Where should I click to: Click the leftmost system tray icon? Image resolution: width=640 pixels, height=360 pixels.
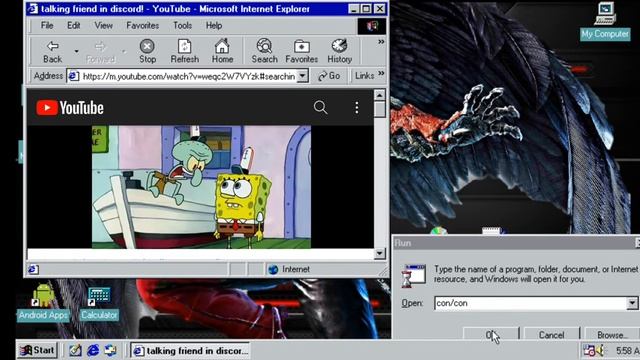pos(589,350)
